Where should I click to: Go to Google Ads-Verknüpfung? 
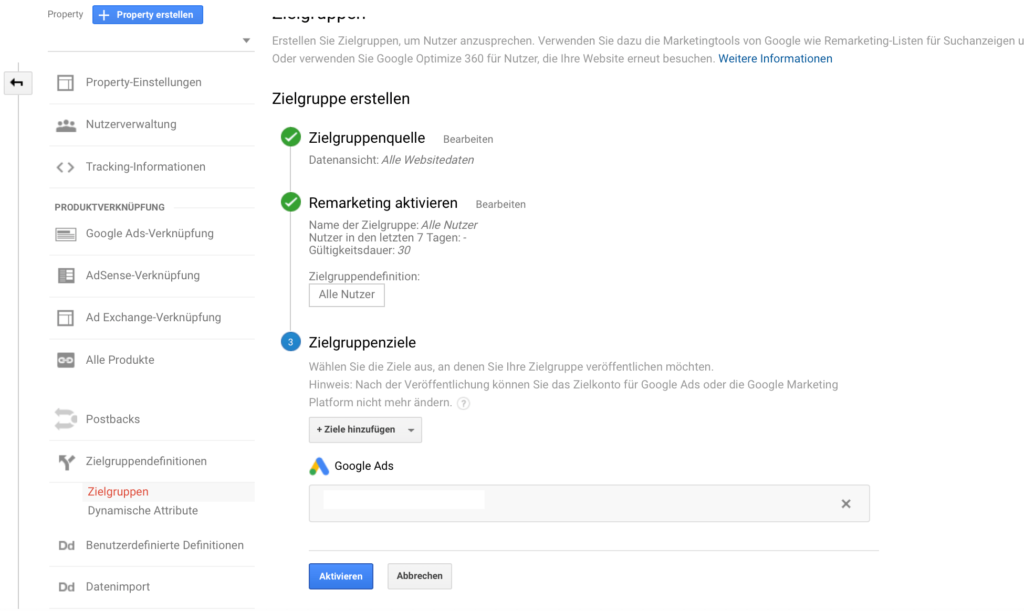[152, 234]
